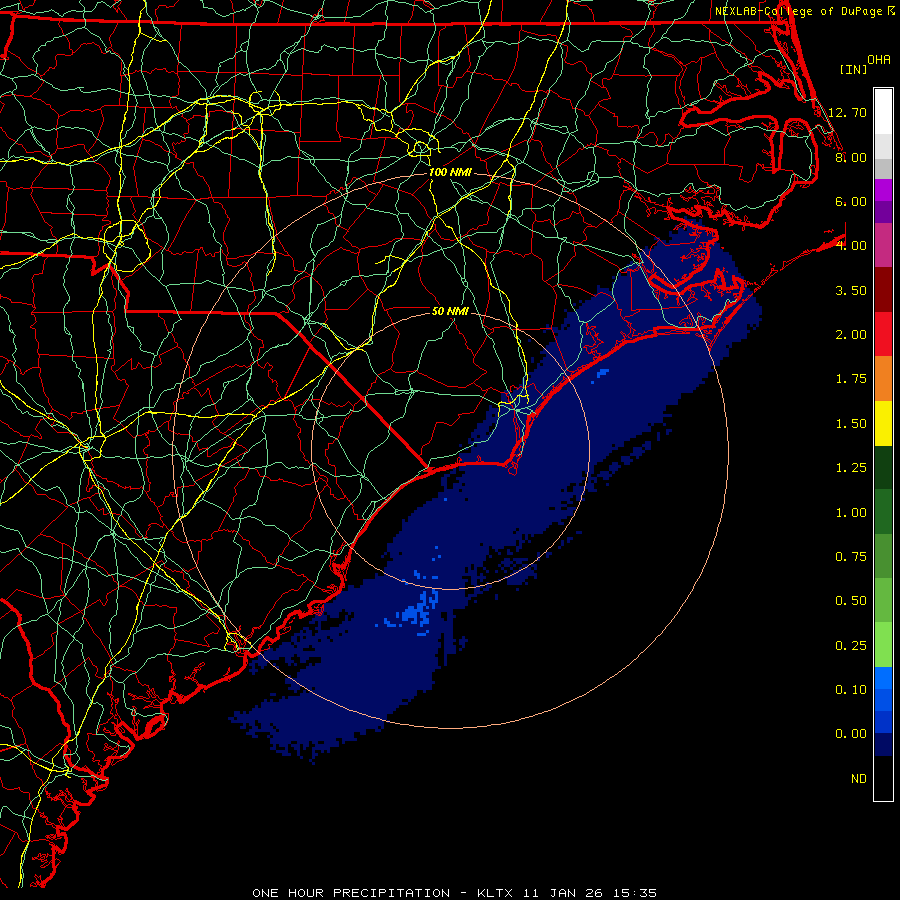This screenshot has height=900, width=900.
Task: Click the 'NEXLAB-College of DuPage' credit text
Action: (x=799, y=11)
